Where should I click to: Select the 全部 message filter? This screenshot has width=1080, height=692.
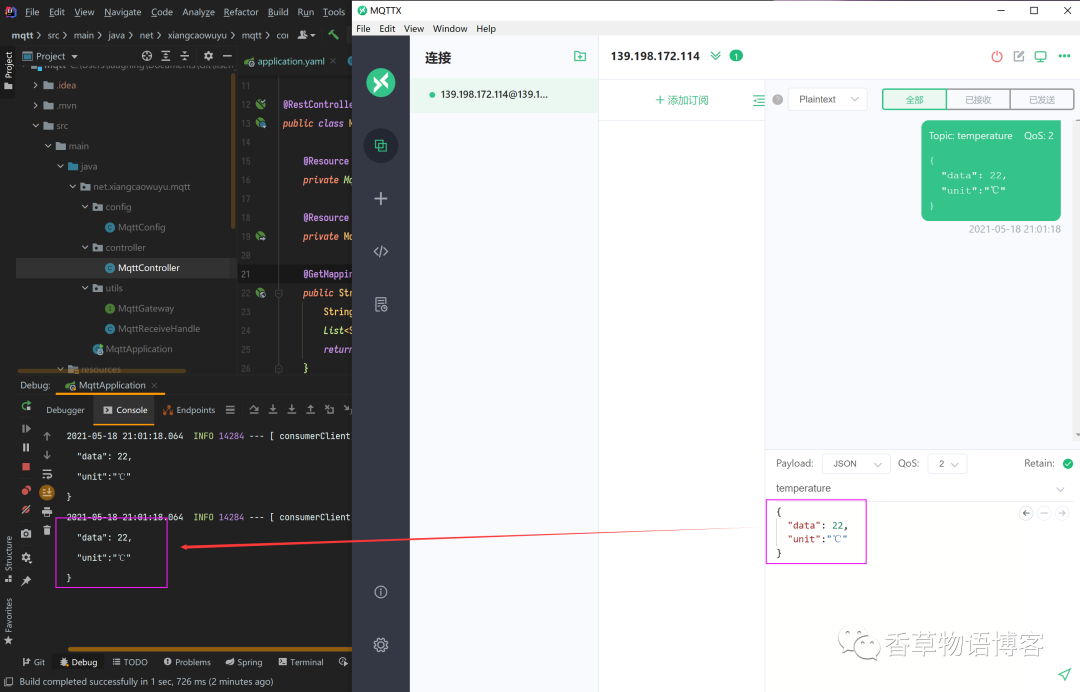(x=914, y=100)
